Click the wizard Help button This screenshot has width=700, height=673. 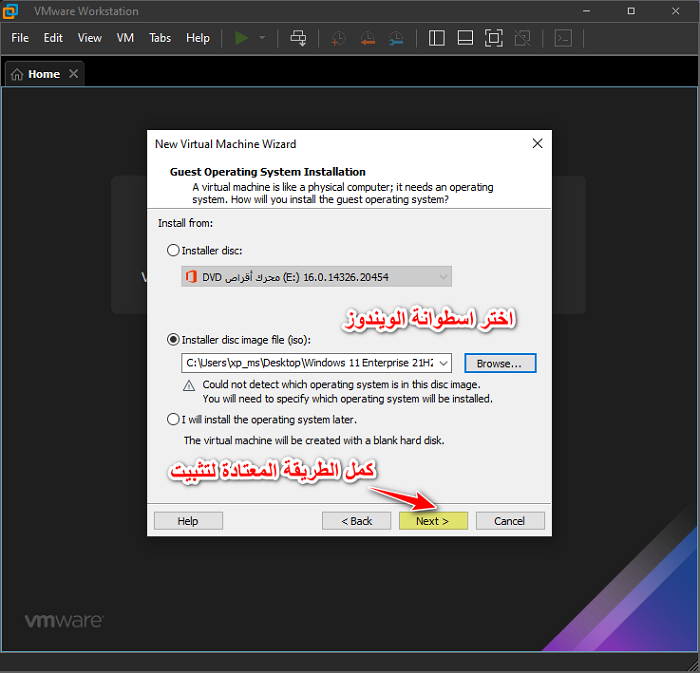coord(188,521)
